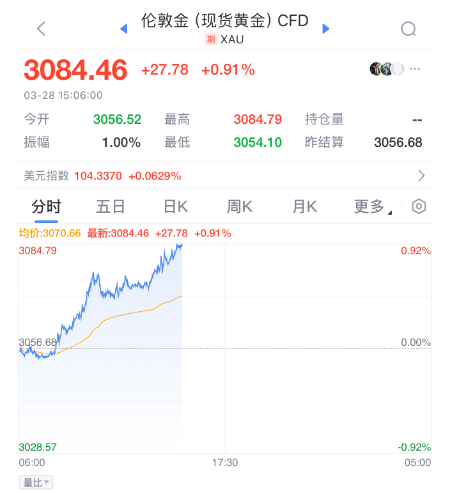This screenshot has width=450, height=491.
Task: Switch to the 月K tab
Action: pos(304,207)
